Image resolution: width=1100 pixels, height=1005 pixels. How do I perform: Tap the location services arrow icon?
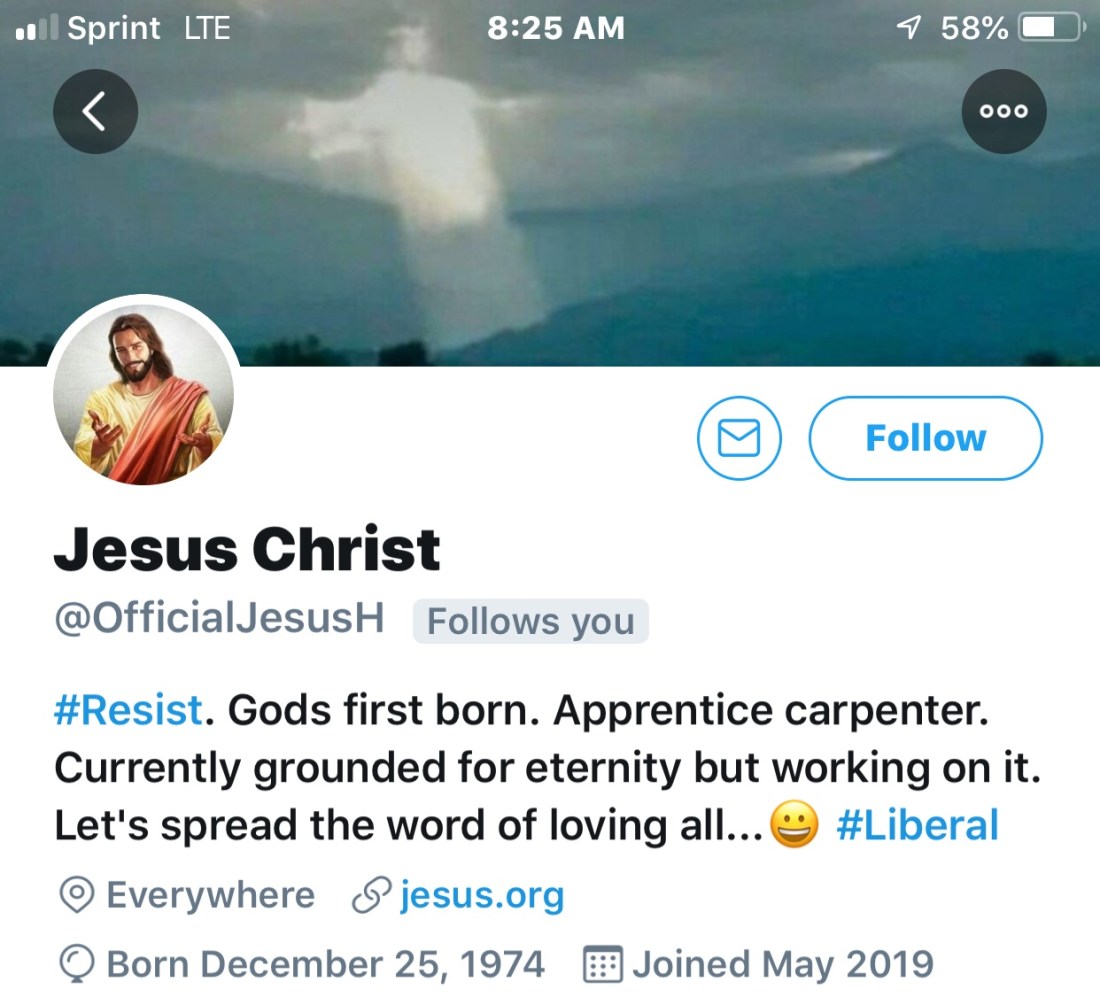click(x=908, y=28)
